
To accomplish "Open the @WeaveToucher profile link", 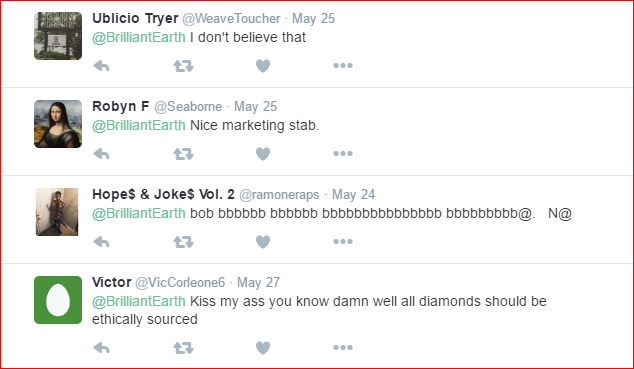I will tap(231, 19).
